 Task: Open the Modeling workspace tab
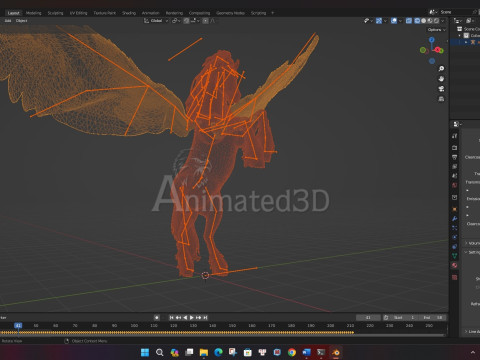click(33, 13)
